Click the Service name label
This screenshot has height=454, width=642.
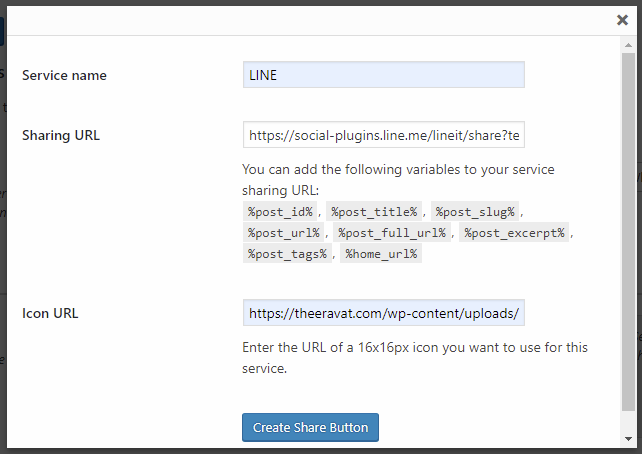coord(64,75)
